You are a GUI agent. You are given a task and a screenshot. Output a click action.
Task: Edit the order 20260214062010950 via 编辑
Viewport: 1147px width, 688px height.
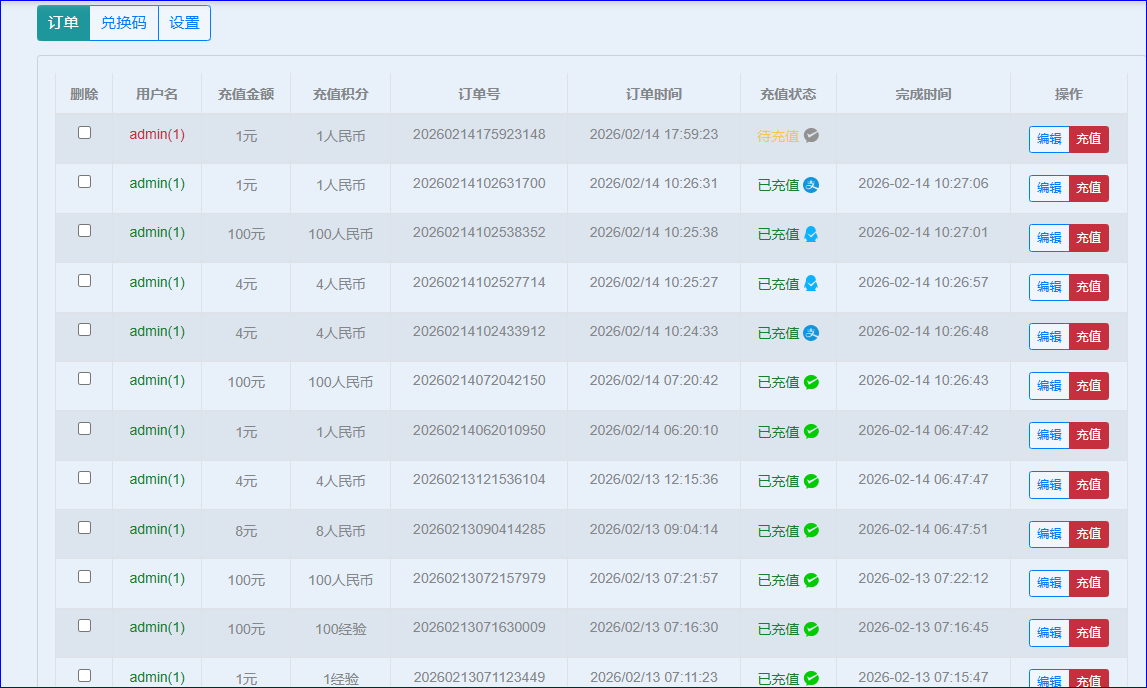coord(1049,435)
